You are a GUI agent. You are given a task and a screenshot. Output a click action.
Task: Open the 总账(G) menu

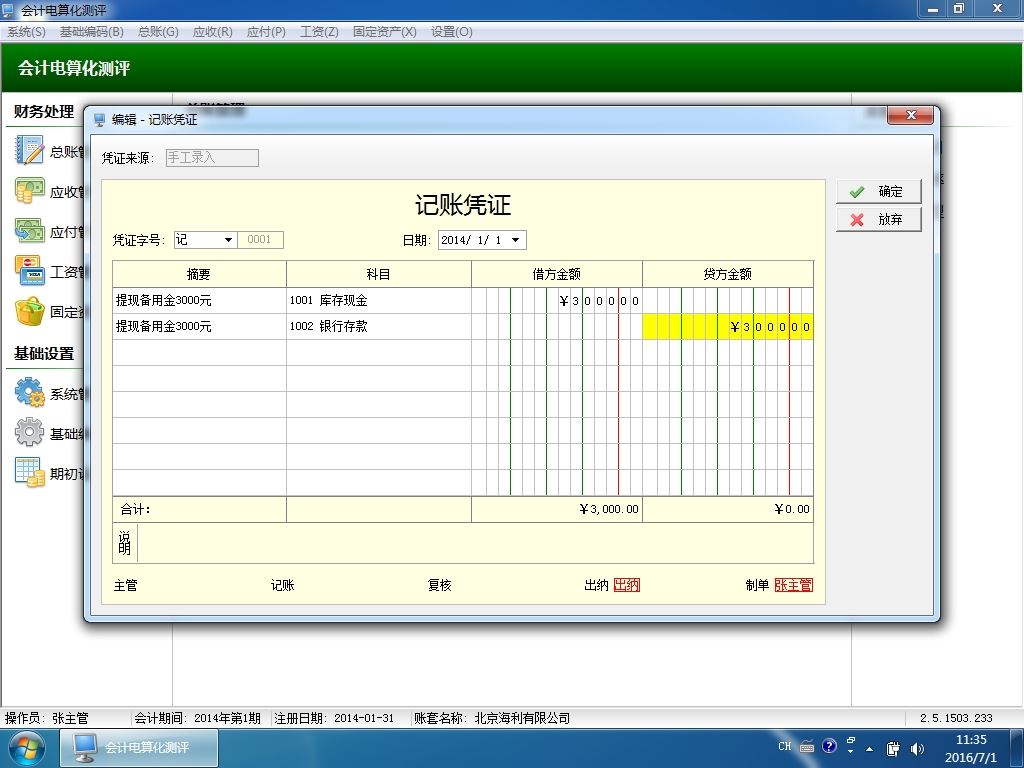159,31
